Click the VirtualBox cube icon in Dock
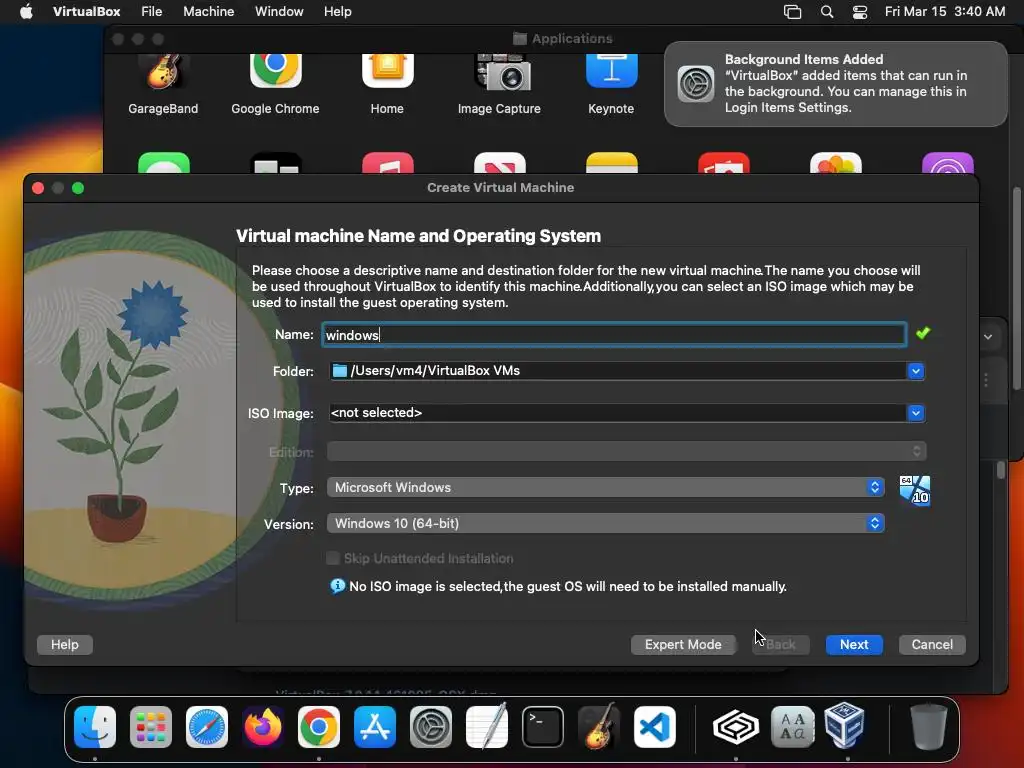 (845, 726)
